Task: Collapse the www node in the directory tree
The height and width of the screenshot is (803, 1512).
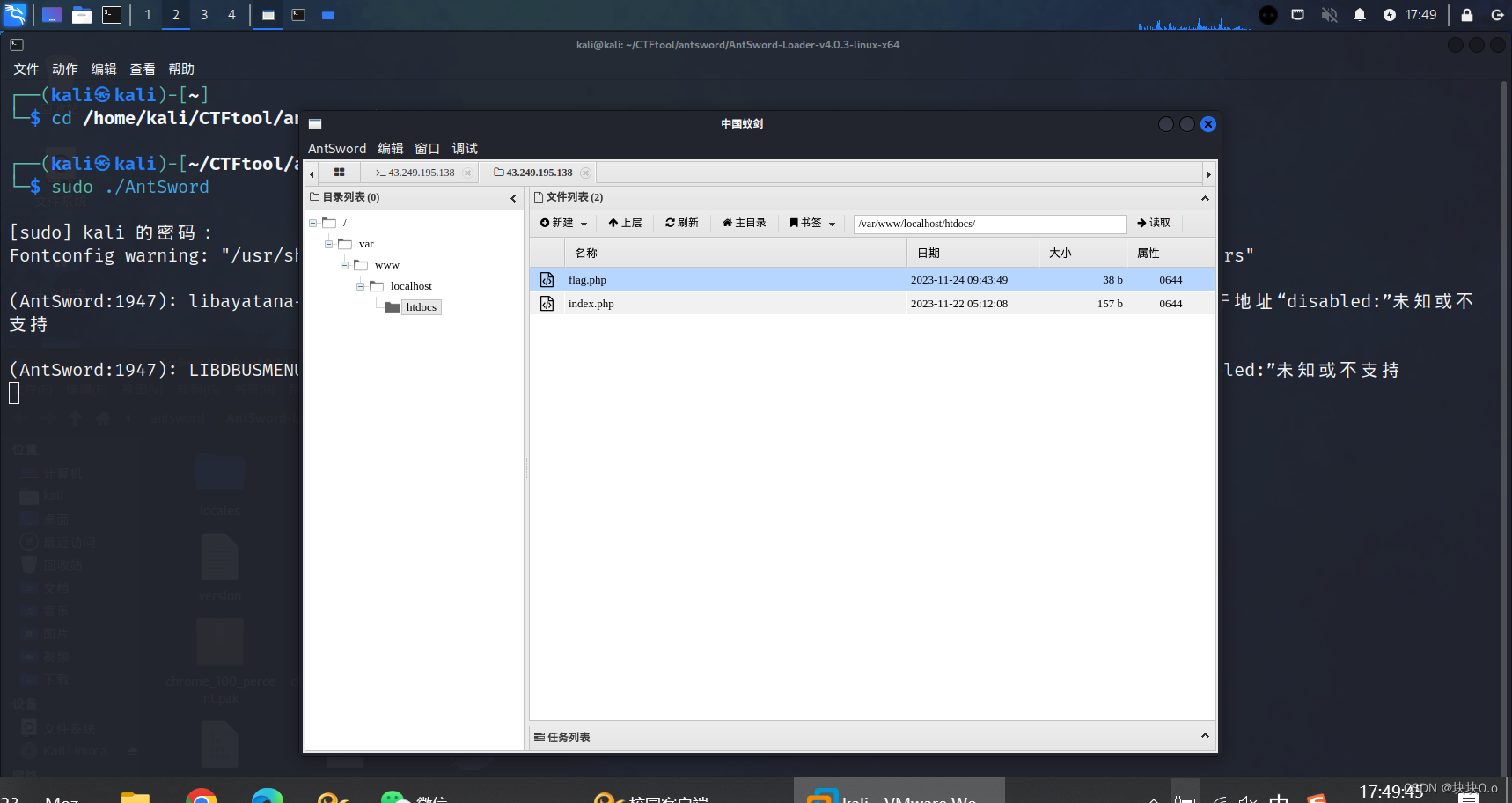Action: coord(345,264)
